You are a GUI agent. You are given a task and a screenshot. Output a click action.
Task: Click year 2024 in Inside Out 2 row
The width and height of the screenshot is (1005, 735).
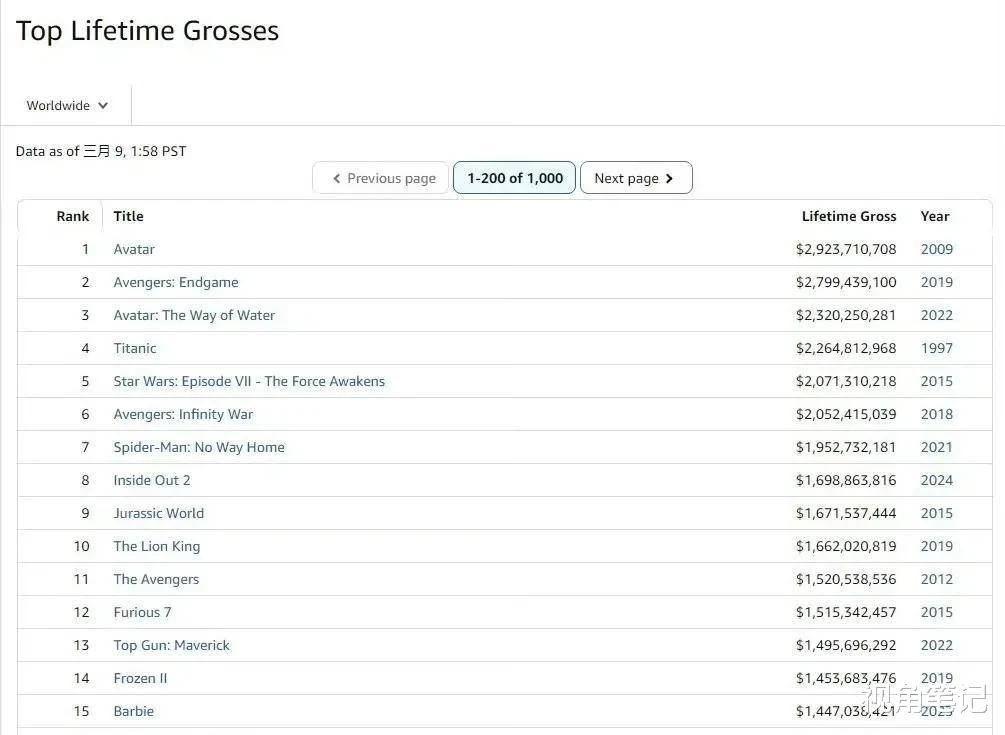(x=936, y=481)
